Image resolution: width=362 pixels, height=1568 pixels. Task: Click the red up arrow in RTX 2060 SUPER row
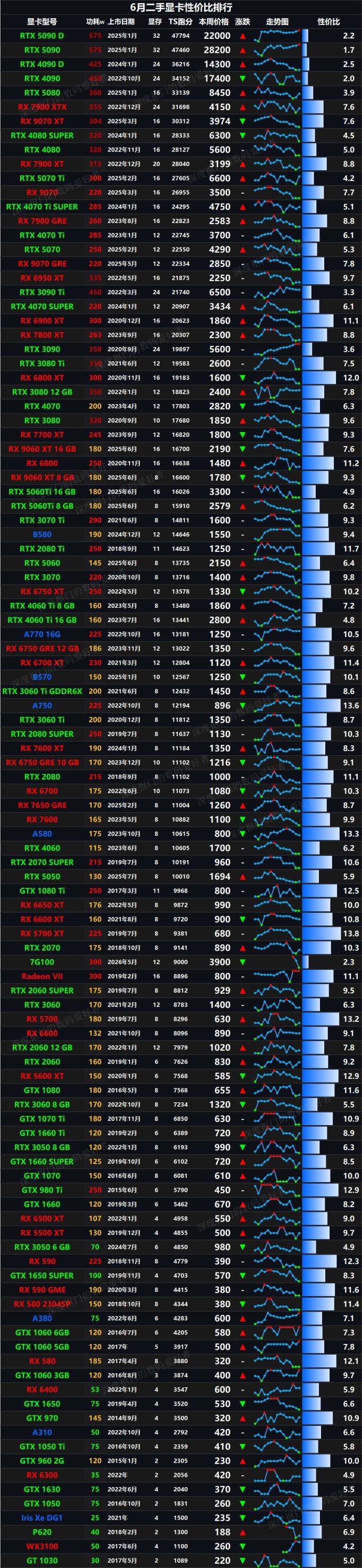(243, 991)
